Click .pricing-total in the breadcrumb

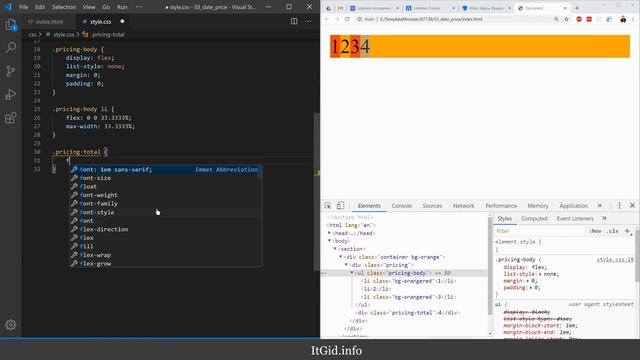pos(107,35)
